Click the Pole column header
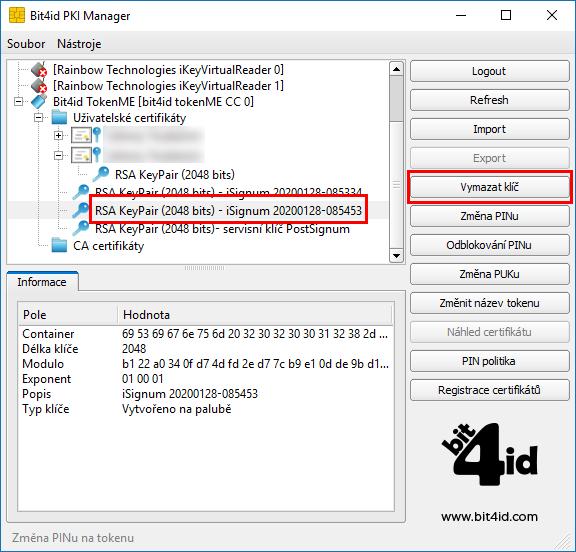 pyautogui.click(x=68, y=315)
